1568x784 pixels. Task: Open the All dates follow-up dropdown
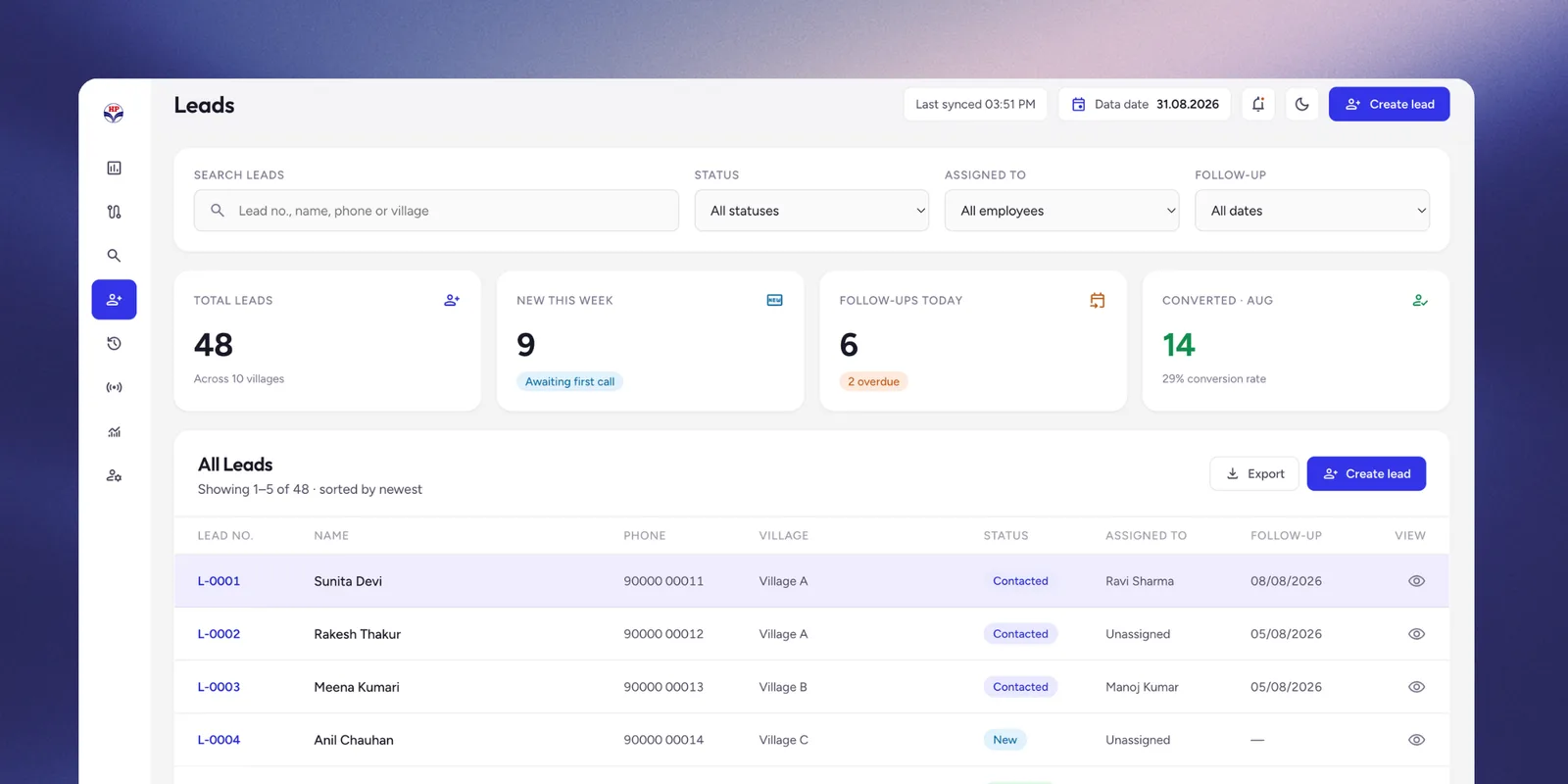pos(1312,211)
